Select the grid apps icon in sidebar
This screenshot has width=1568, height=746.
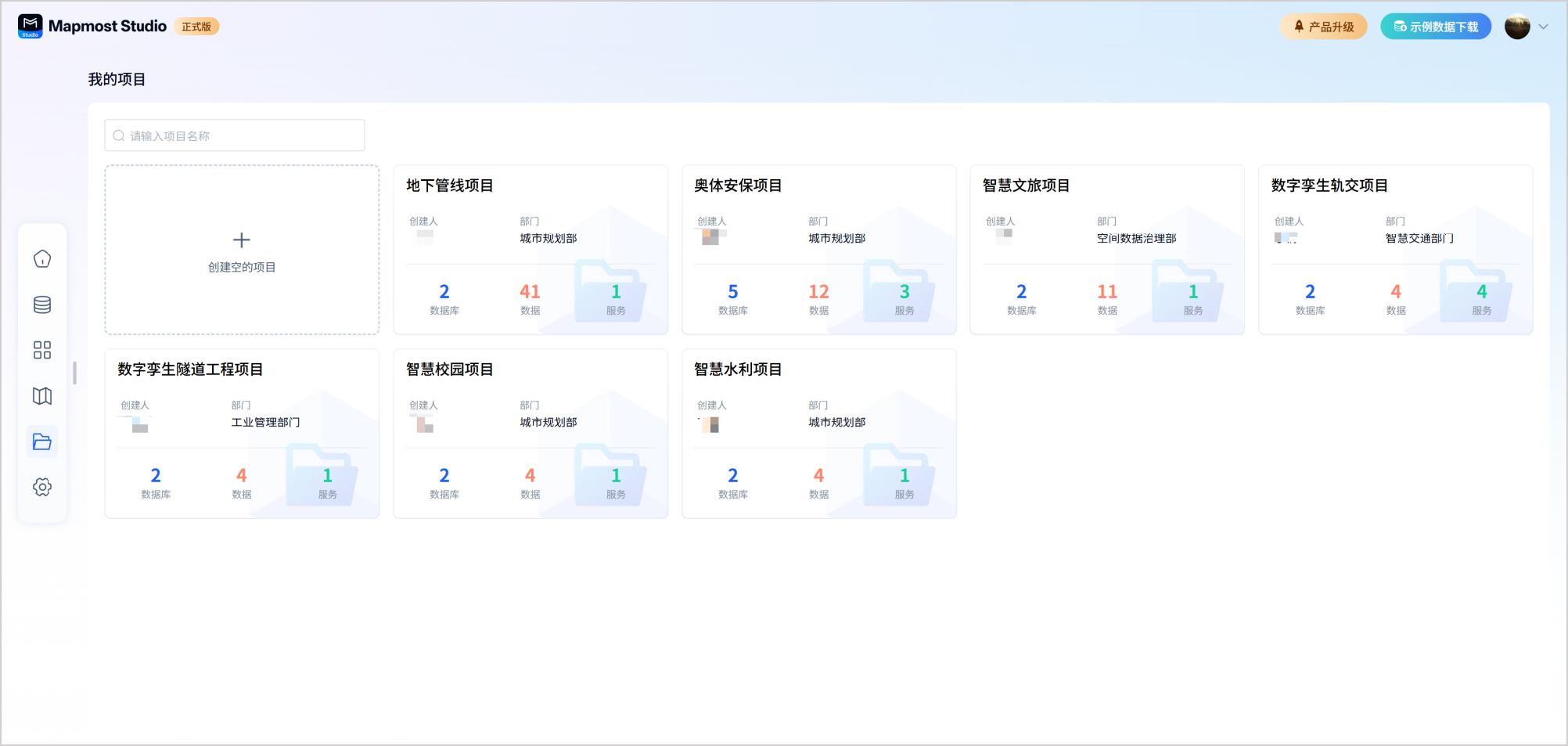(42, 350)
